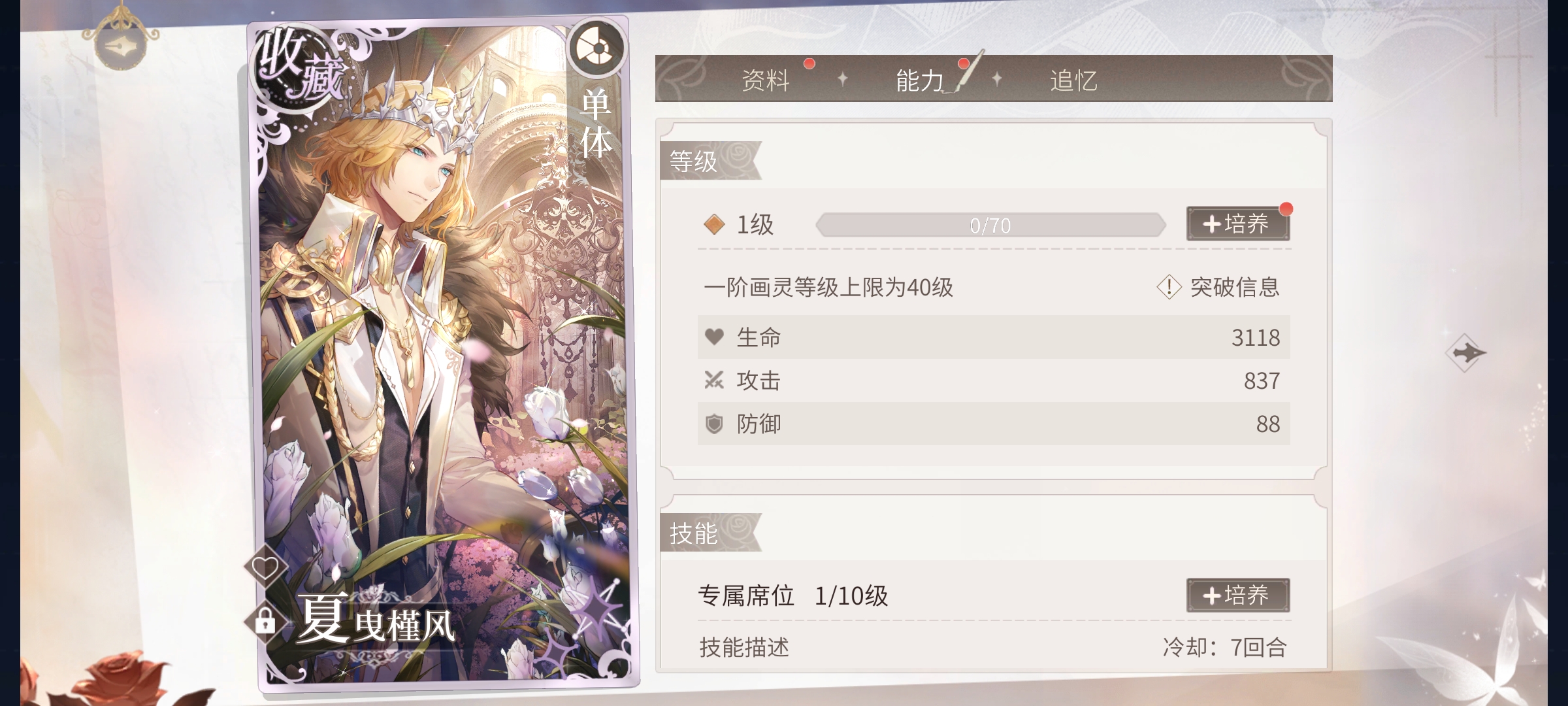
Task: Click the 攻击 crossed swords icon
Action: pyautogui.click(x=714, y=380)
